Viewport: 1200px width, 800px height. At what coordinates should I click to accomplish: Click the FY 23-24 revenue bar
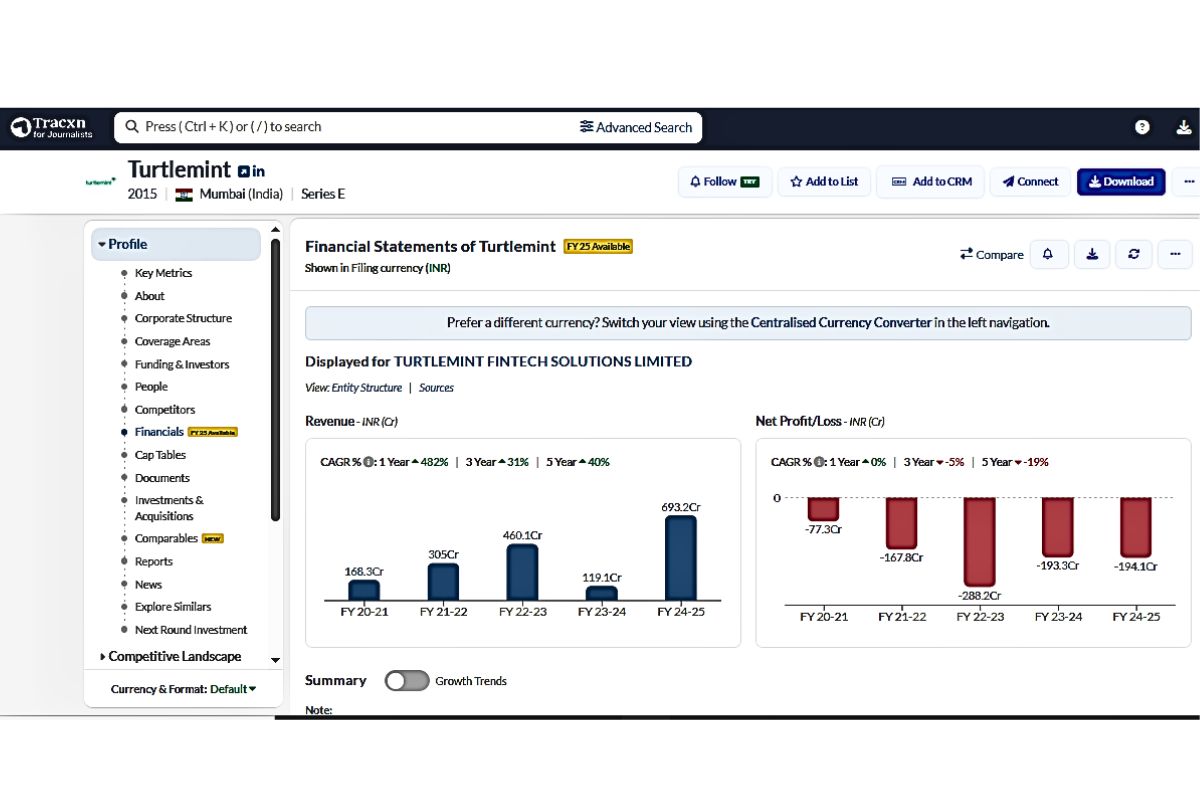coord(601,593)
